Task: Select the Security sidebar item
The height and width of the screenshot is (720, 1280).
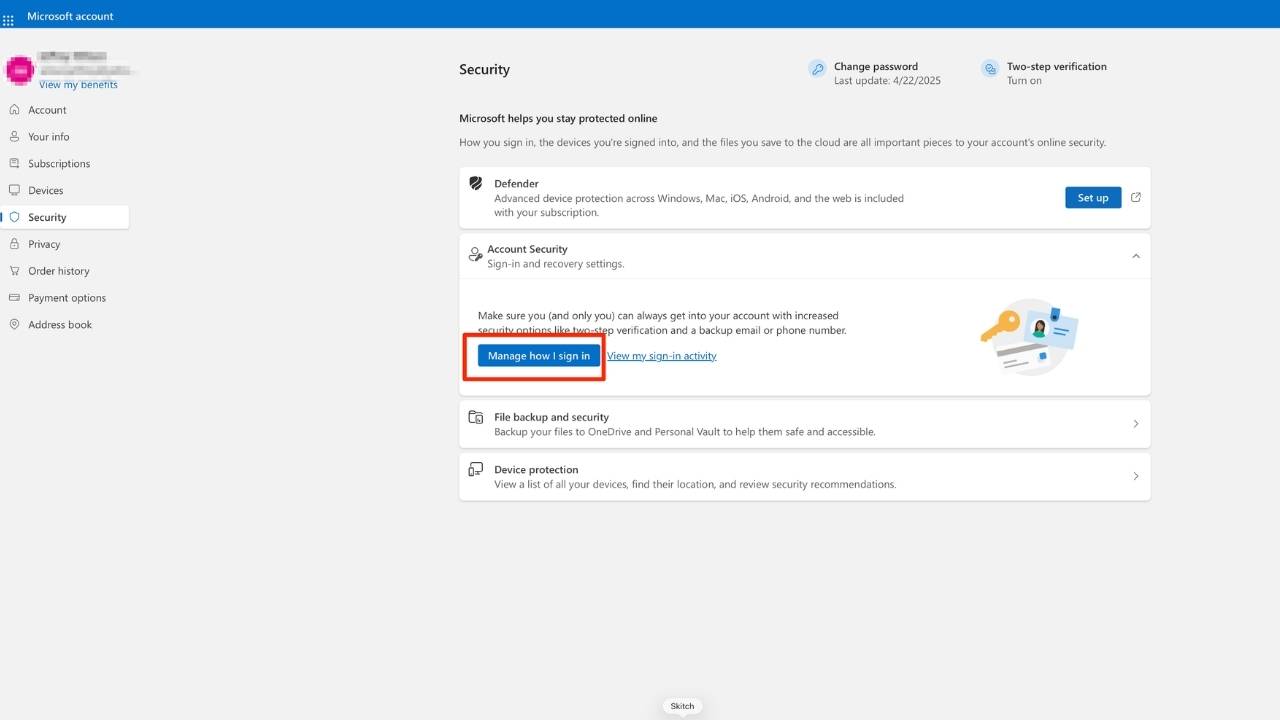Action: pyautogui.click(x=64, y=217)
